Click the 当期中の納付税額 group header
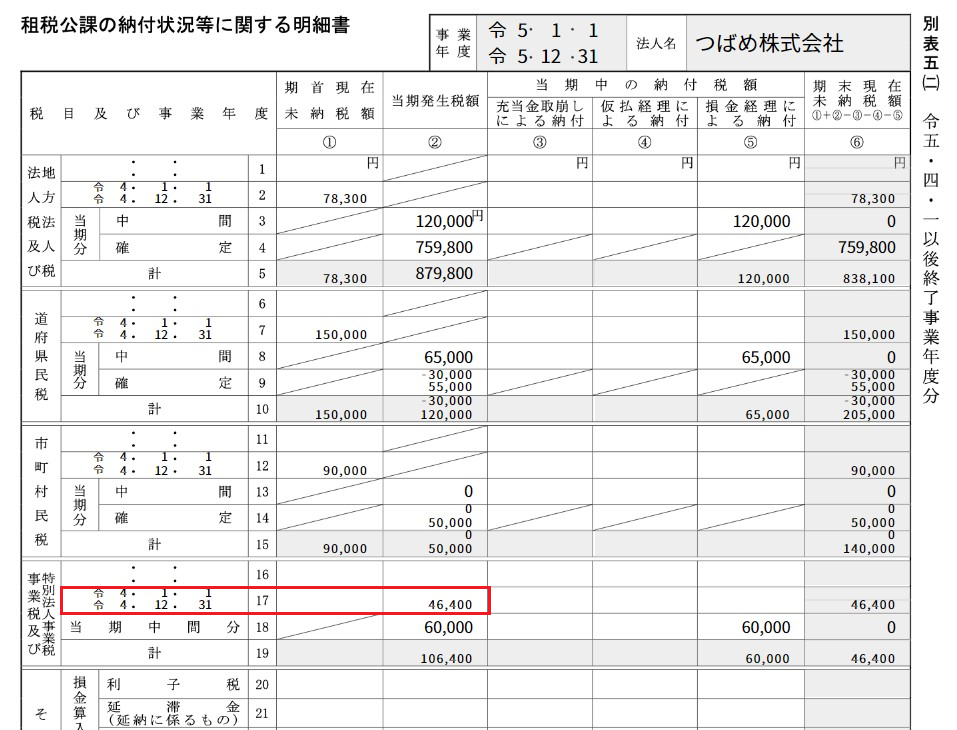 click(646, 85)
